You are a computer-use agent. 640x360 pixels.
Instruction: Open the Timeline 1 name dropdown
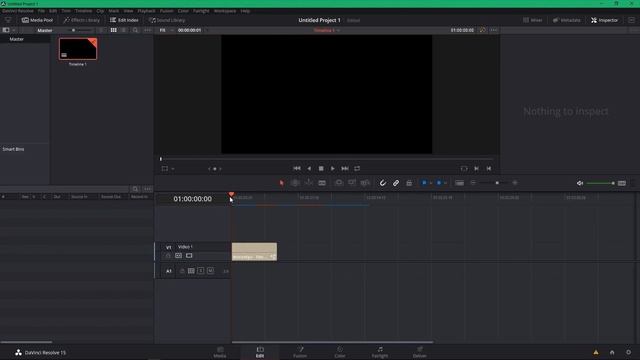coord(327,30)
